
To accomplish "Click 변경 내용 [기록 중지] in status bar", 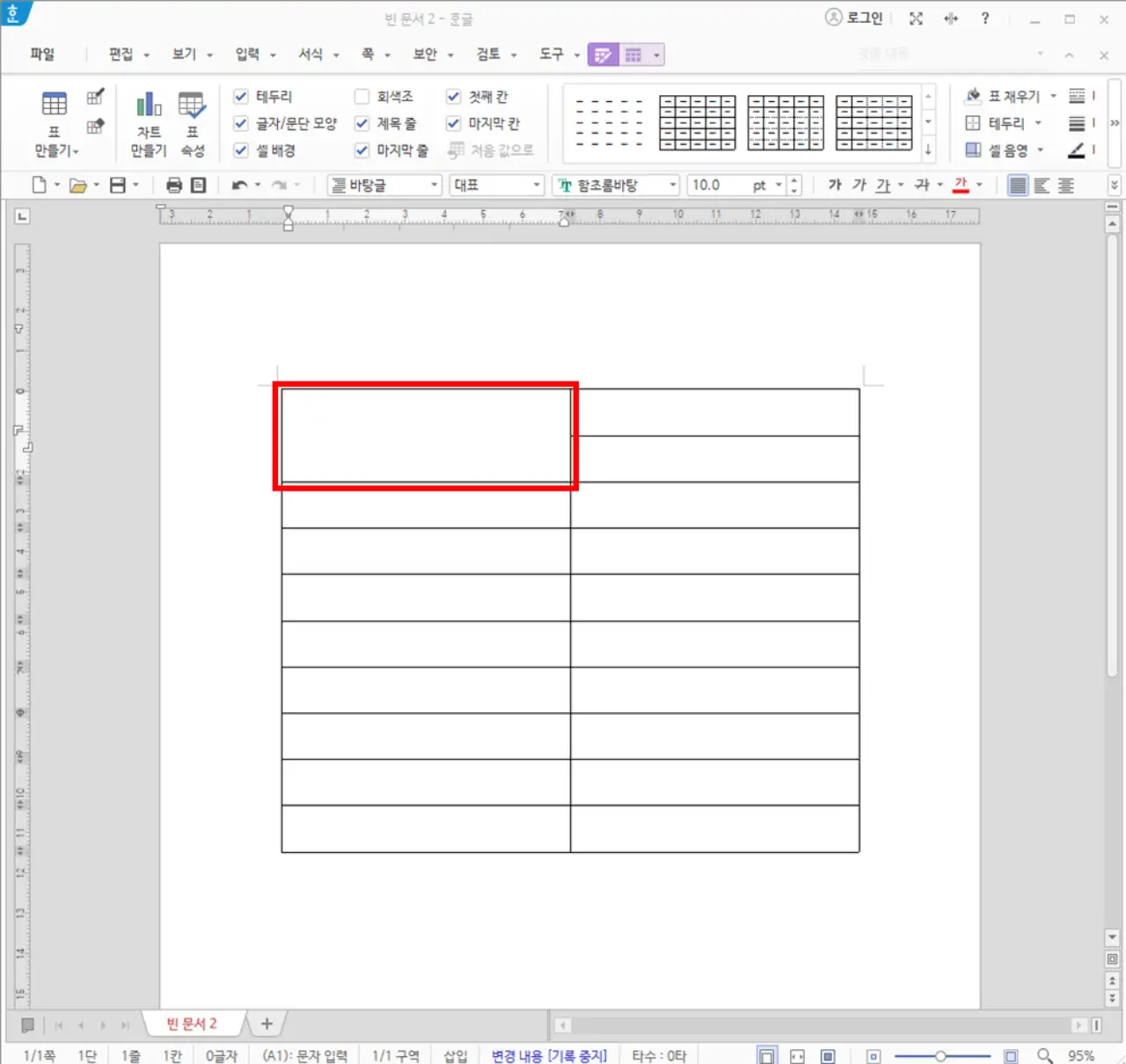I will point(549,1055).
